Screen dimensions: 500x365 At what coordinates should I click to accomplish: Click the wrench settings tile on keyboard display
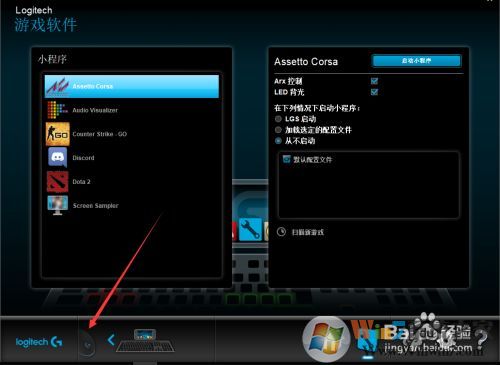tap(250, 229)
